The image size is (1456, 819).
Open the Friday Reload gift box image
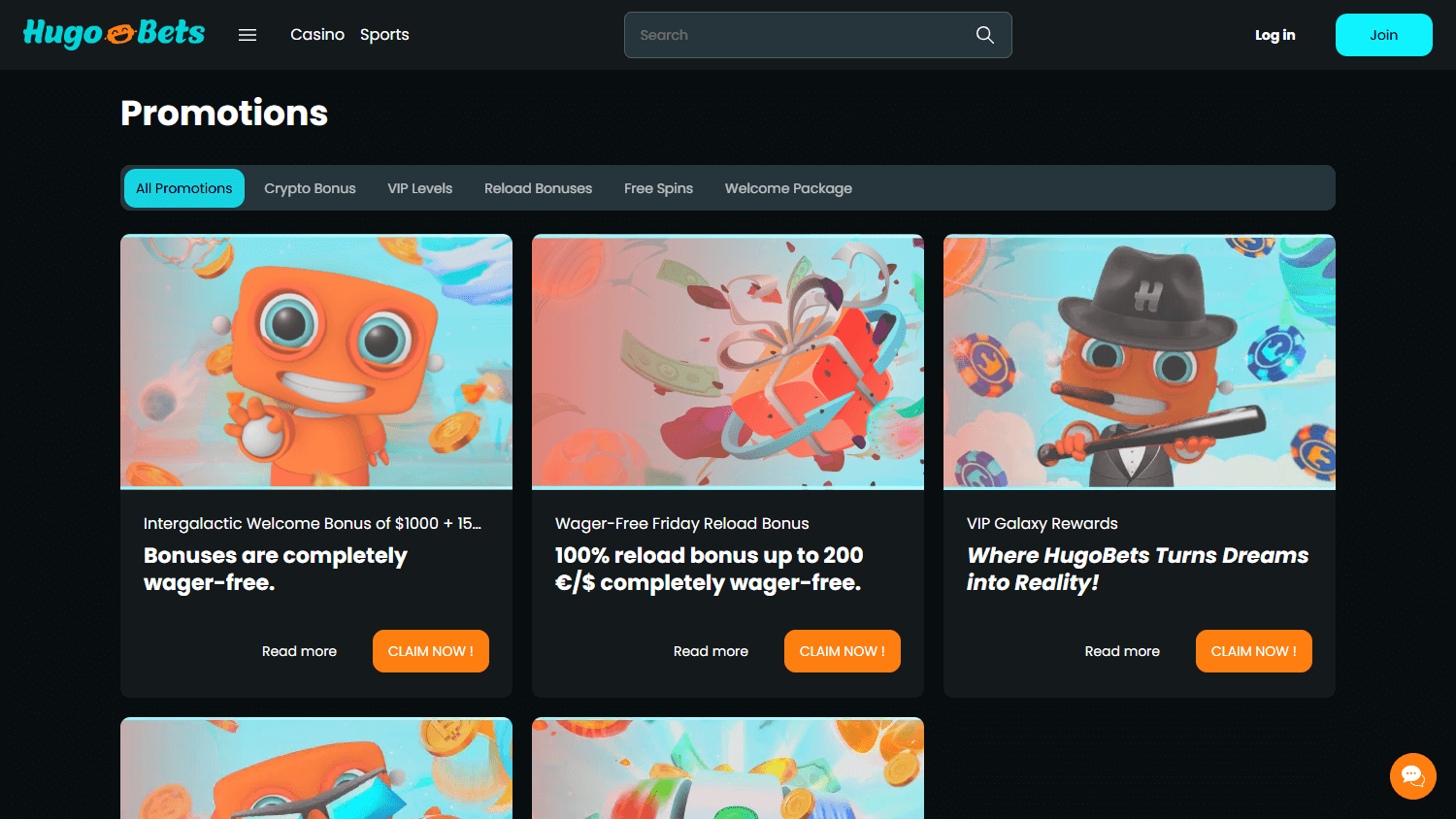(x=728, y=361)
